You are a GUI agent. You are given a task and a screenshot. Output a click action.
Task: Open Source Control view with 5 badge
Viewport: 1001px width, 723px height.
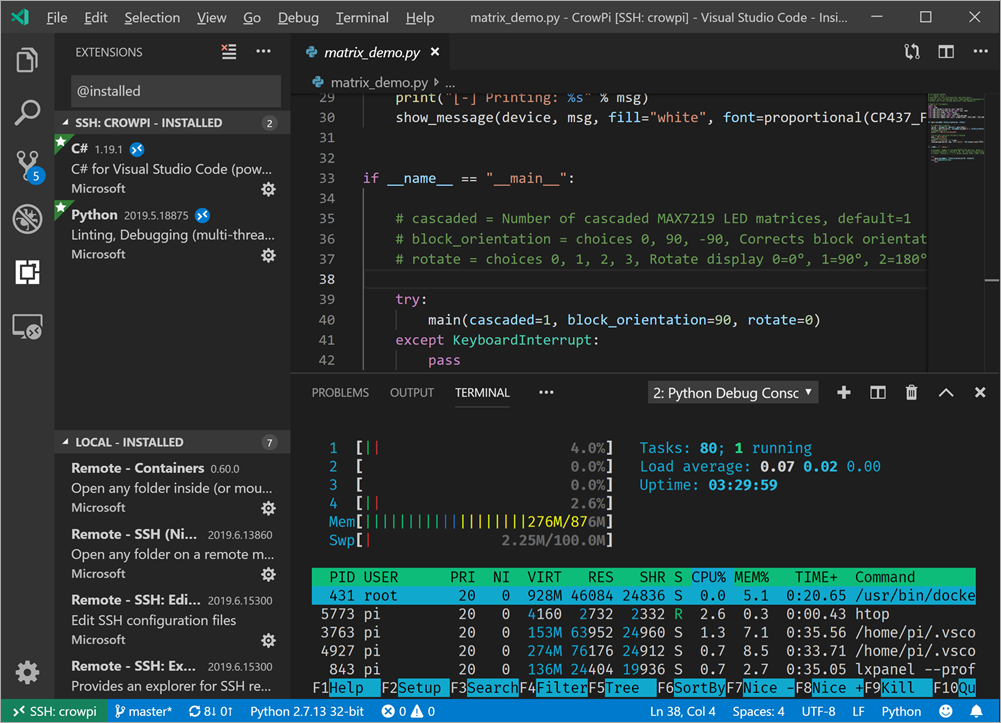point(29,167)
